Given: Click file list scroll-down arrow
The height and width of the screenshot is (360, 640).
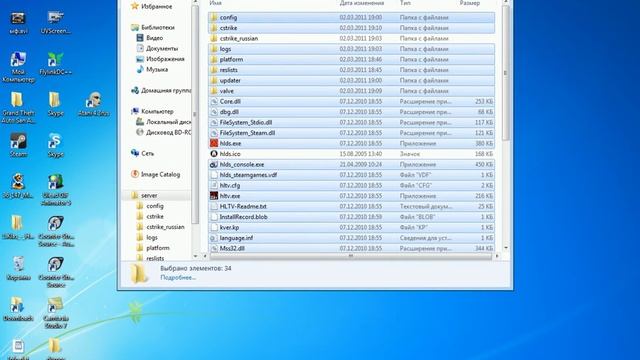Looking at the screenshot, I should pyautogui.click(x=506, y=248).
